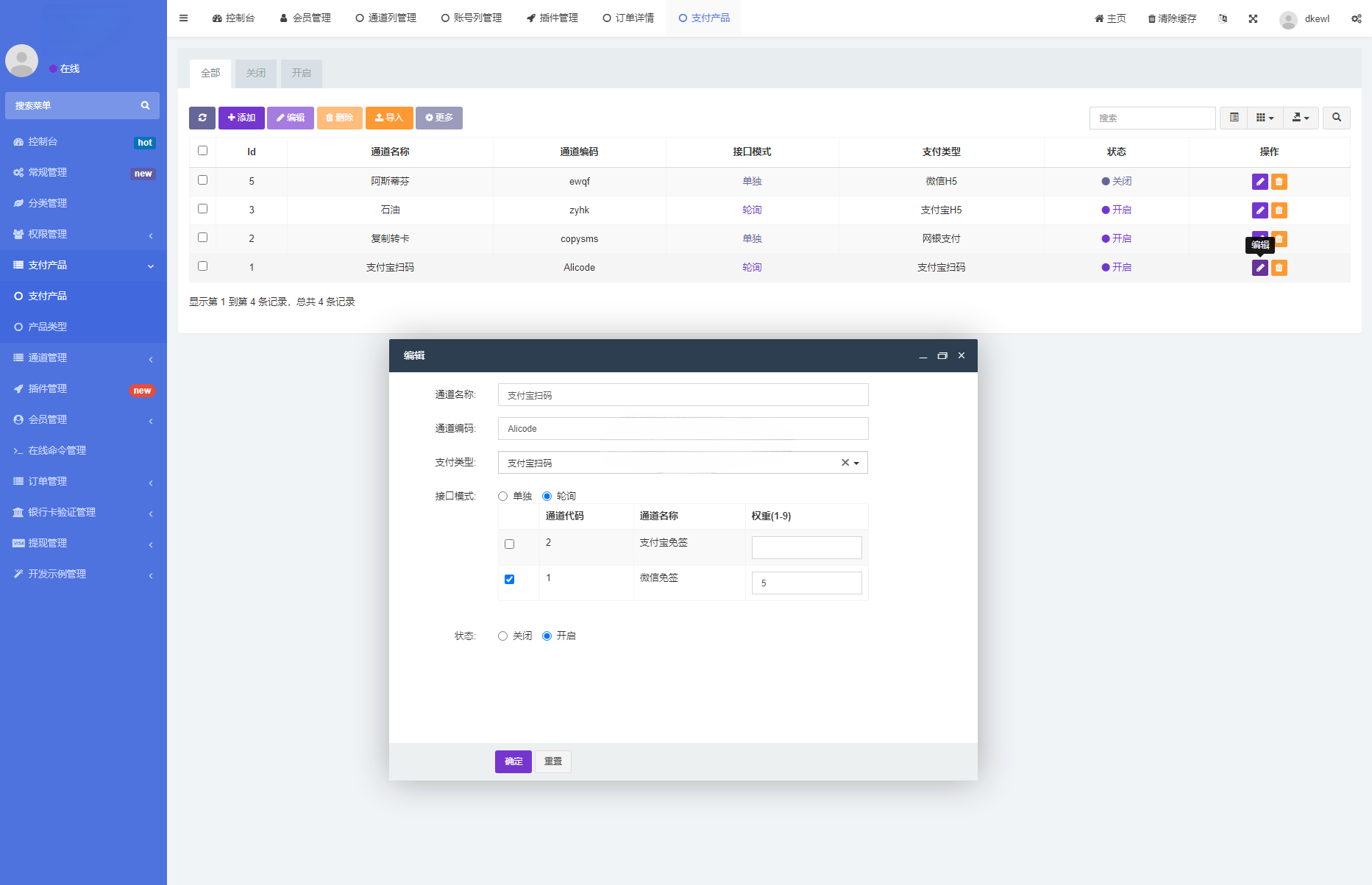This screenshot has width=1372, height=885.
Task: Click the search magnifier button
Action: point(1337,118)
